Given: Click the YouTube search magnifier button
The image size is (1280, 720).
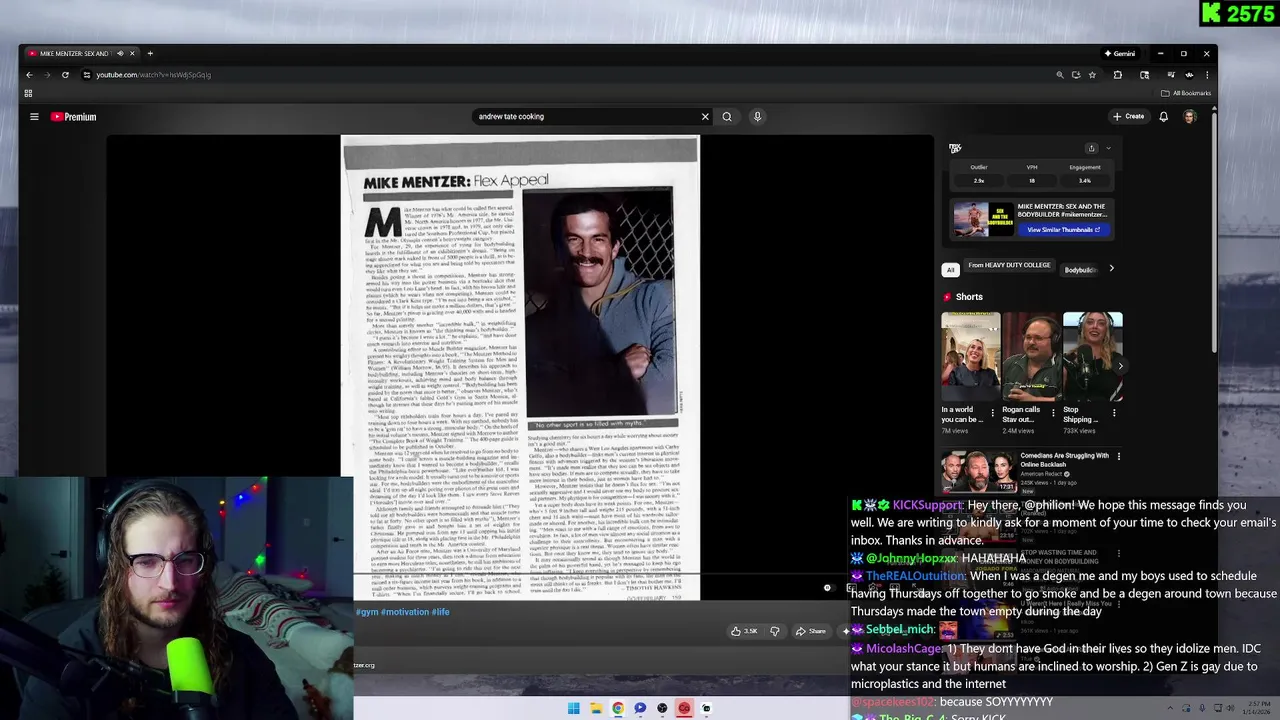Looking at the screenshot, I should tap(727, 117).
